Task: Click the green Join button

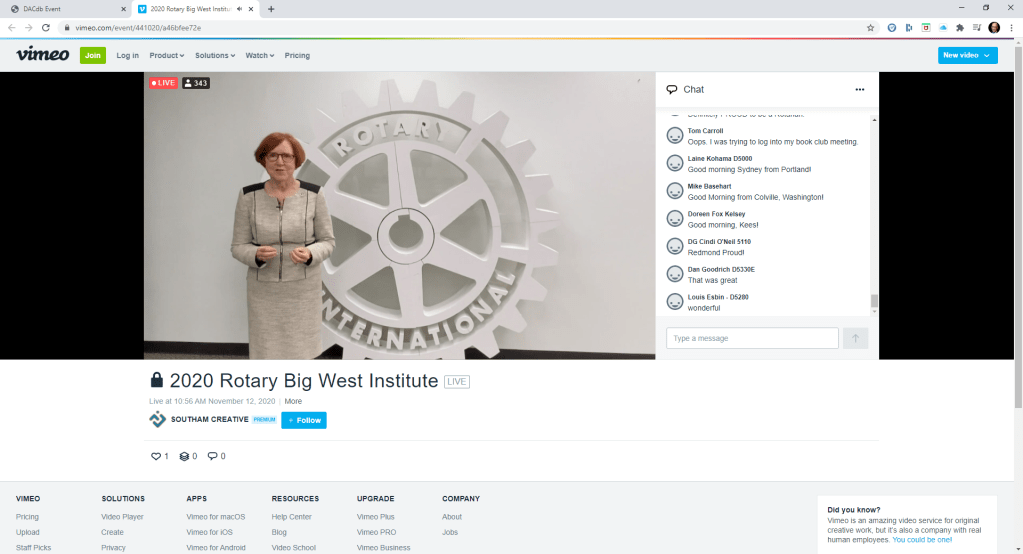Action: coord(93,55)
